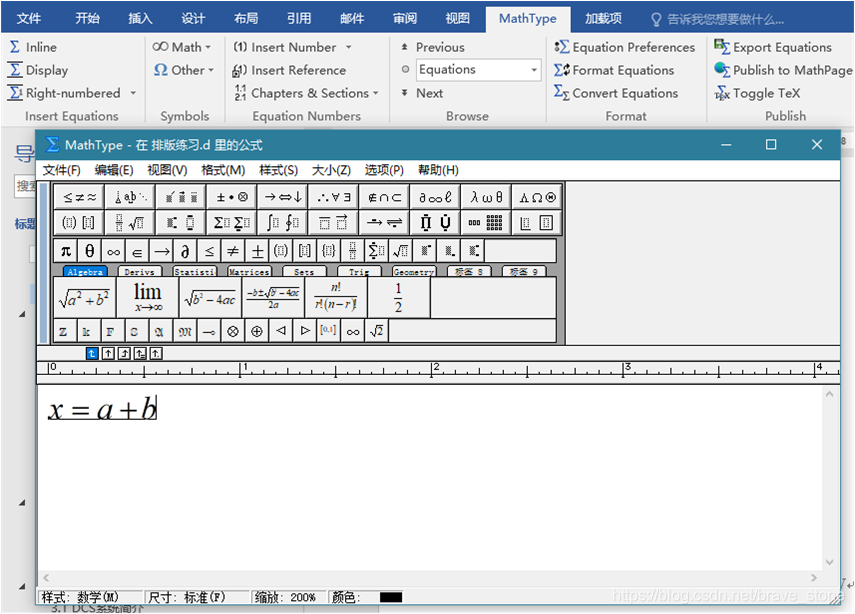855x614 pixels.
Task: Open the 大小(Z) menu in MathType
Action: pos(331,170)
